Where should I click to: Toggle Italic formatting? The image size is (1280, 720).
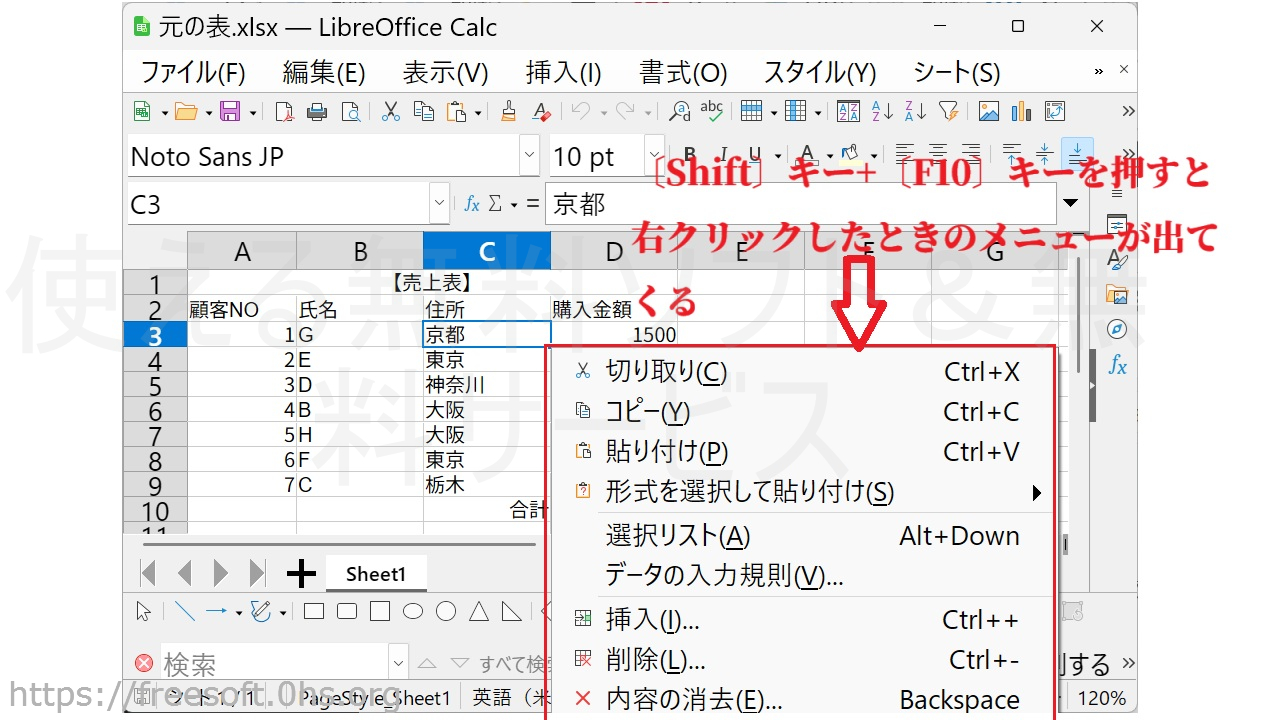point(720,155)
